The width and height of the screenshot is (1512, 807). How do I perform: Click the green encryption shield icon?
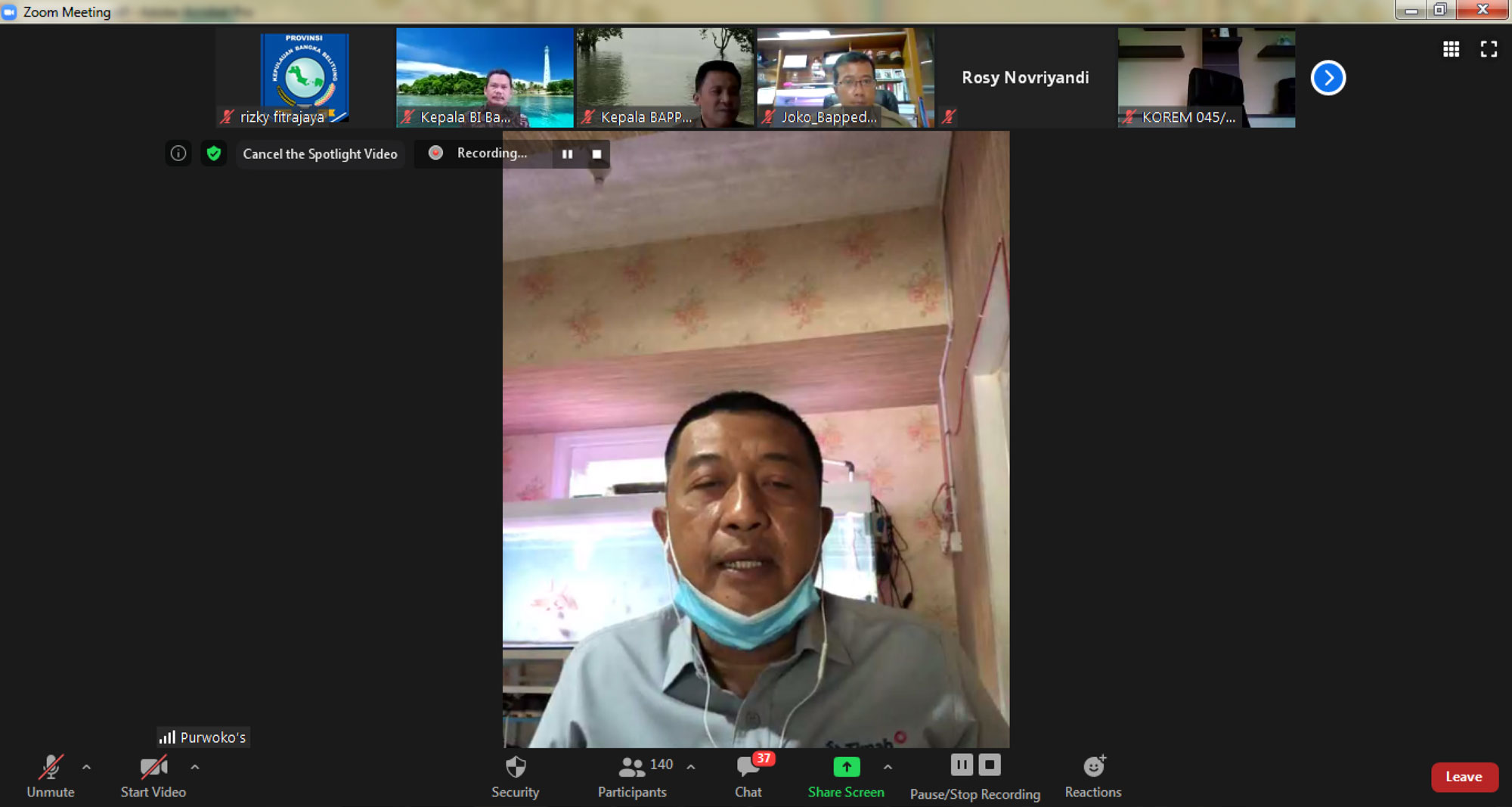click(x=214, y=154)
